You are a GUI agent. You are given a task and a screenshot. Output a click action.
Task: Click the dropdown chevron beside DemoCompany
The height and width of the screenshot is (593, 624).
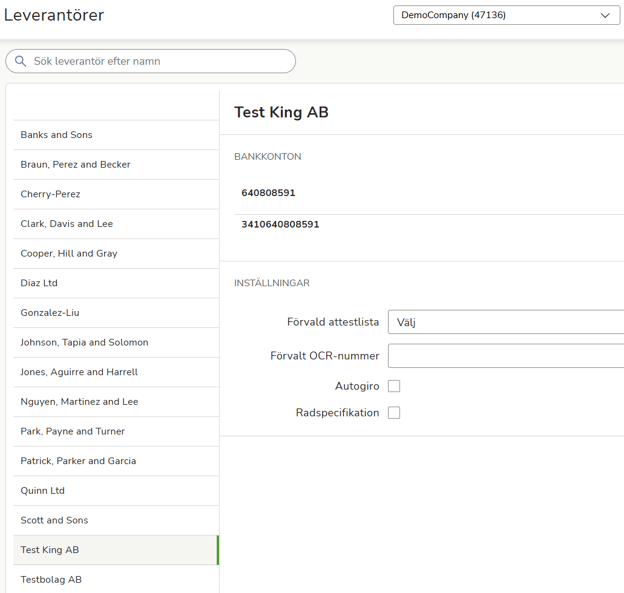point(605,16)
